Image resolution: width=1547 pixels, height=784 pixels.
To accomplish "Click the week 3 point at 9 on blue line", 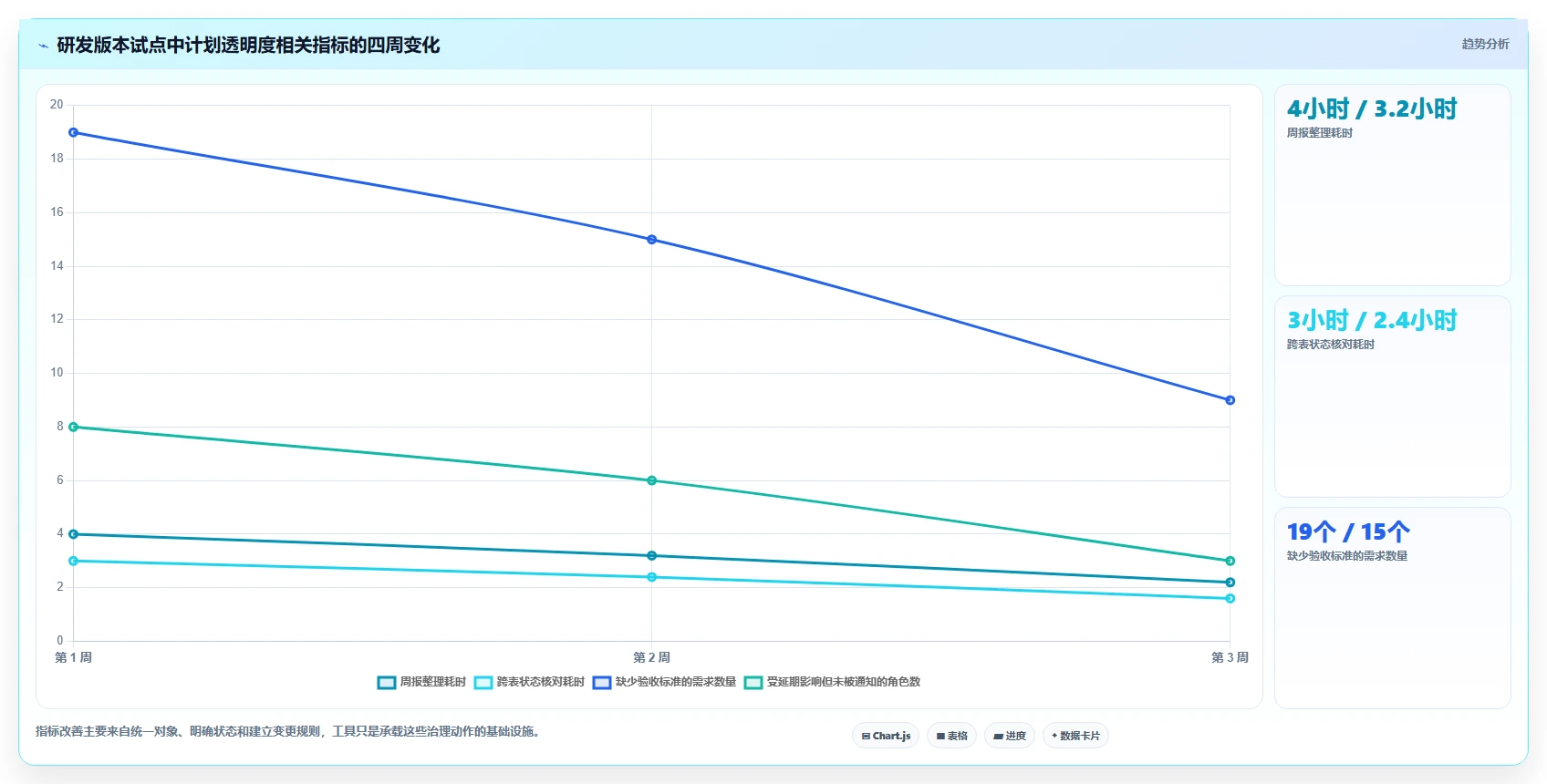I will click(x=1230, y=400).
